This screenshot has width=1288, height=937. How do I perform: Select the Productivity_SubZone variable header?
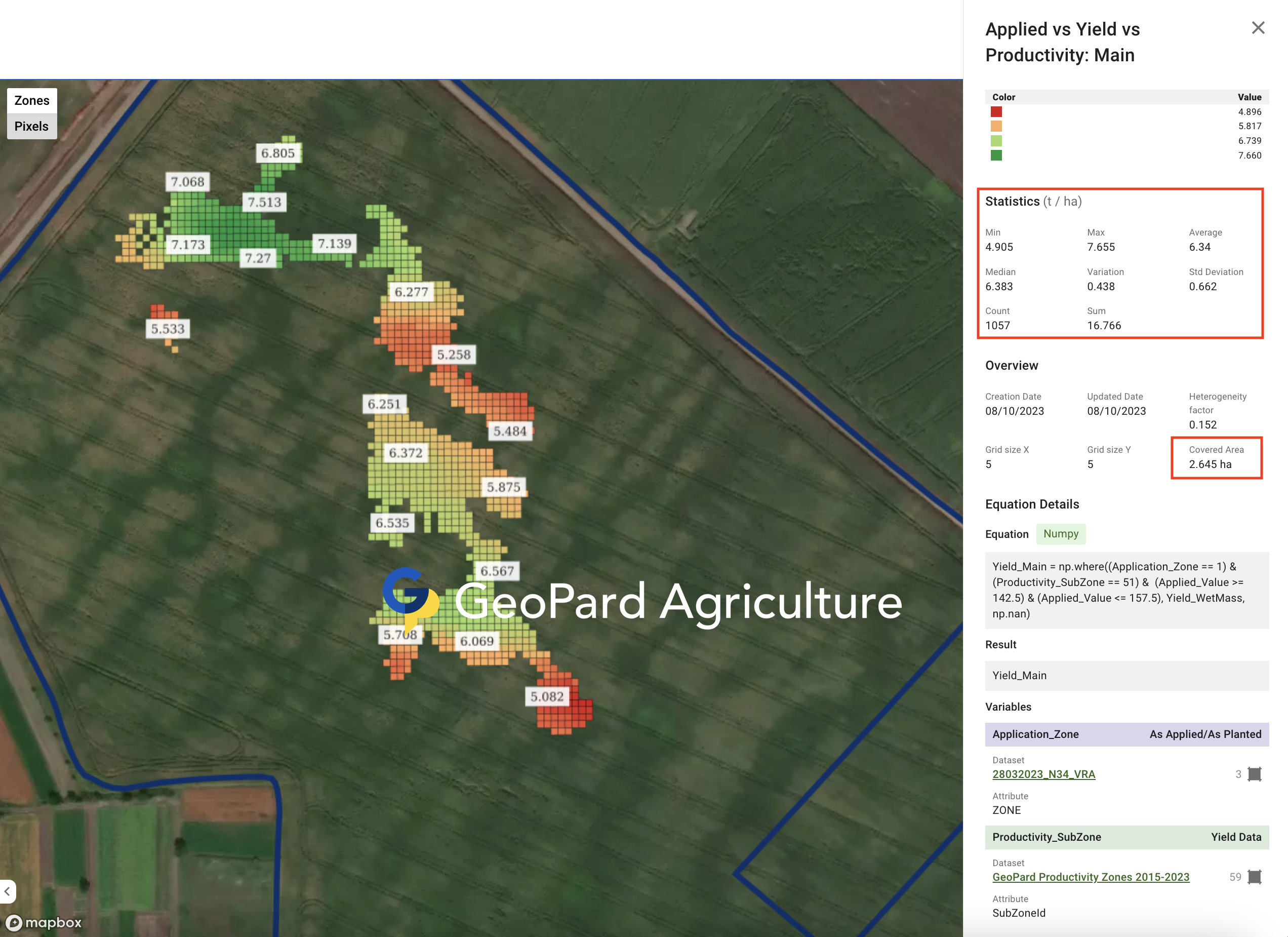click(x=1126, y=837)
